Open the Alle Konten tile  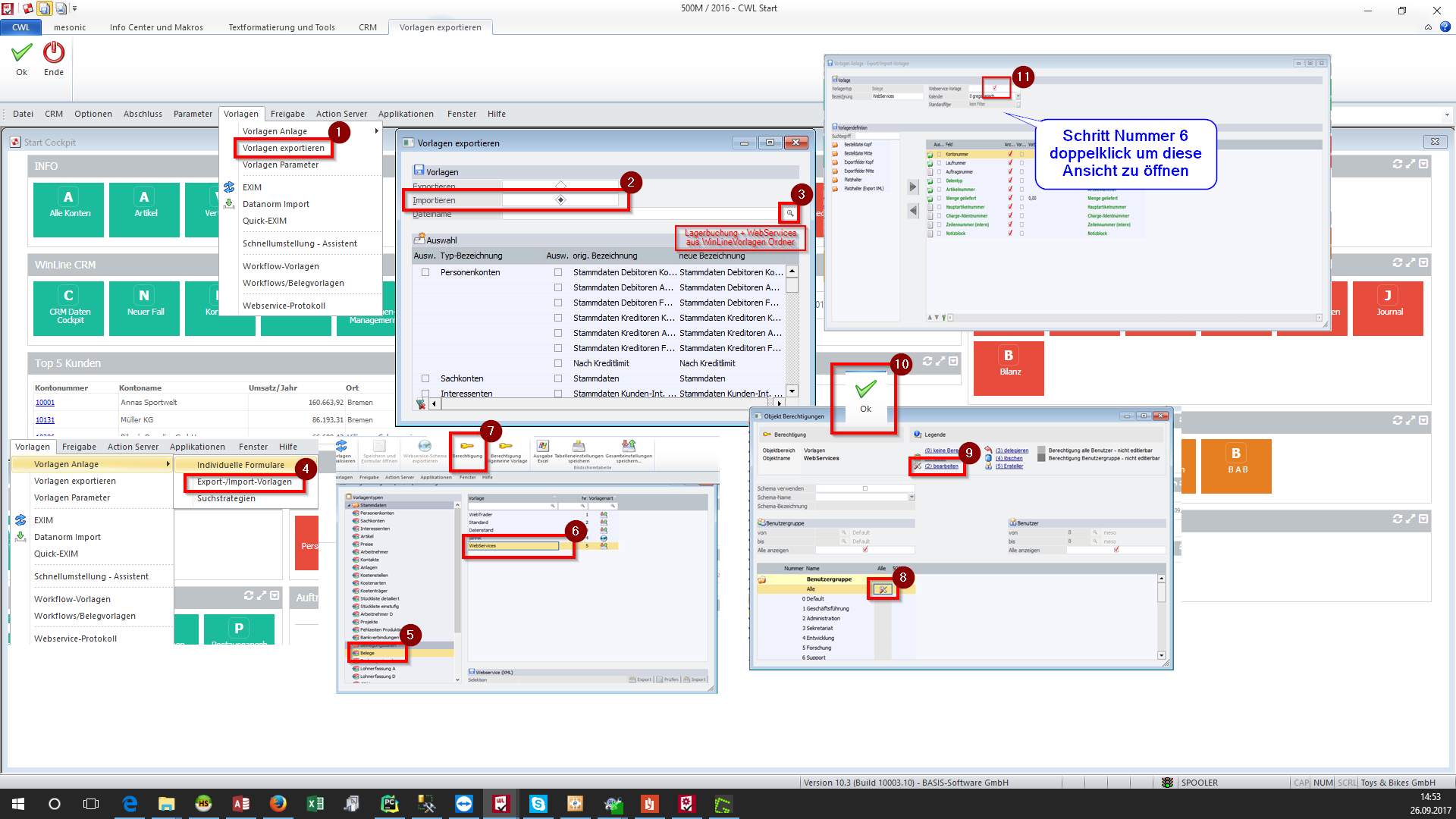69,209
